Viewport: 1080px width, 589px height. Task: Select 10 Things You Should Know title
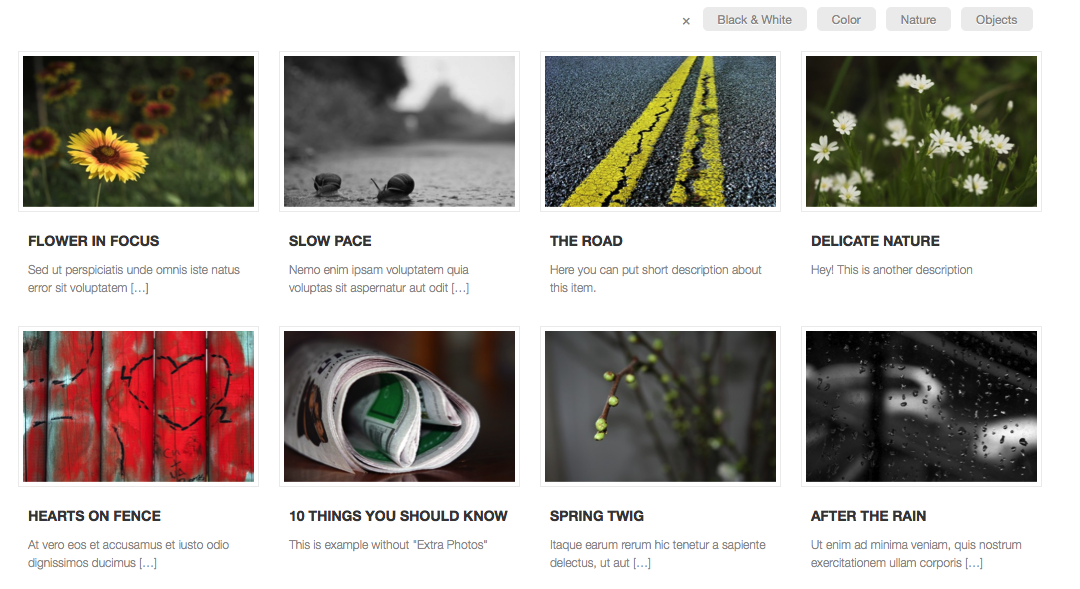(x=398, y=516)
